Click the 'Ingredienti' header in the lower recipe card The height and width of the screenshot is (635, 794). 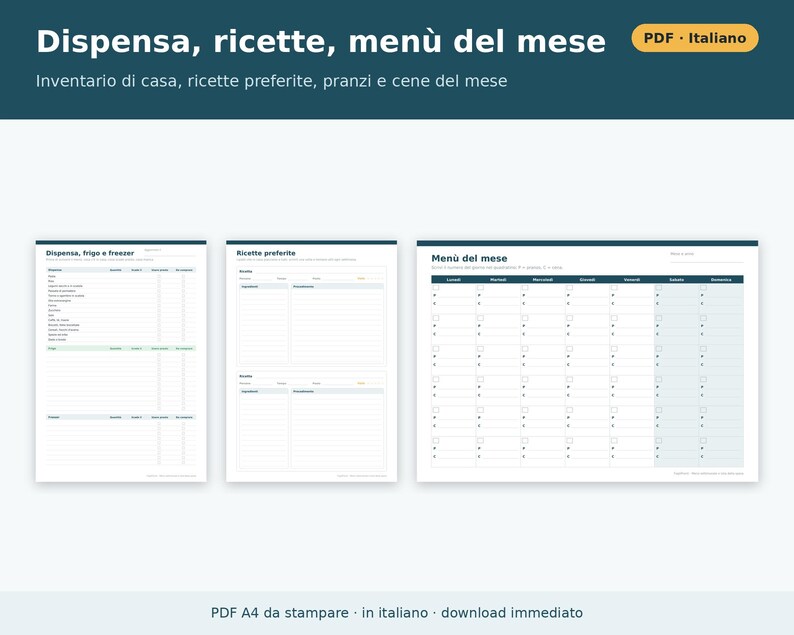coord(264,391)
